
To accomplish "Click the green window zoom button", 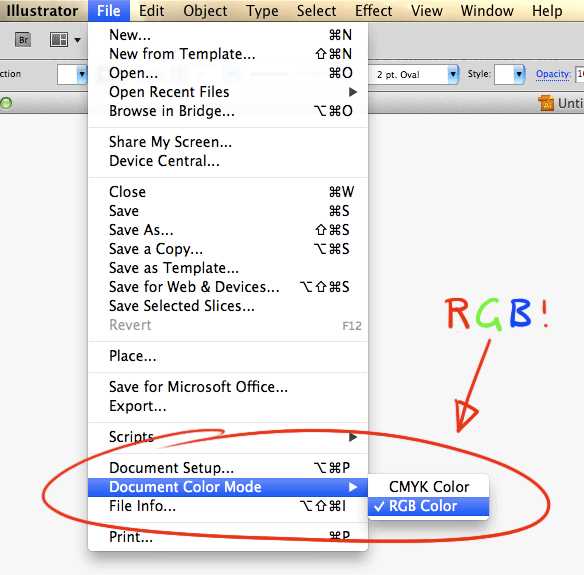I will (x=6, y=103).
